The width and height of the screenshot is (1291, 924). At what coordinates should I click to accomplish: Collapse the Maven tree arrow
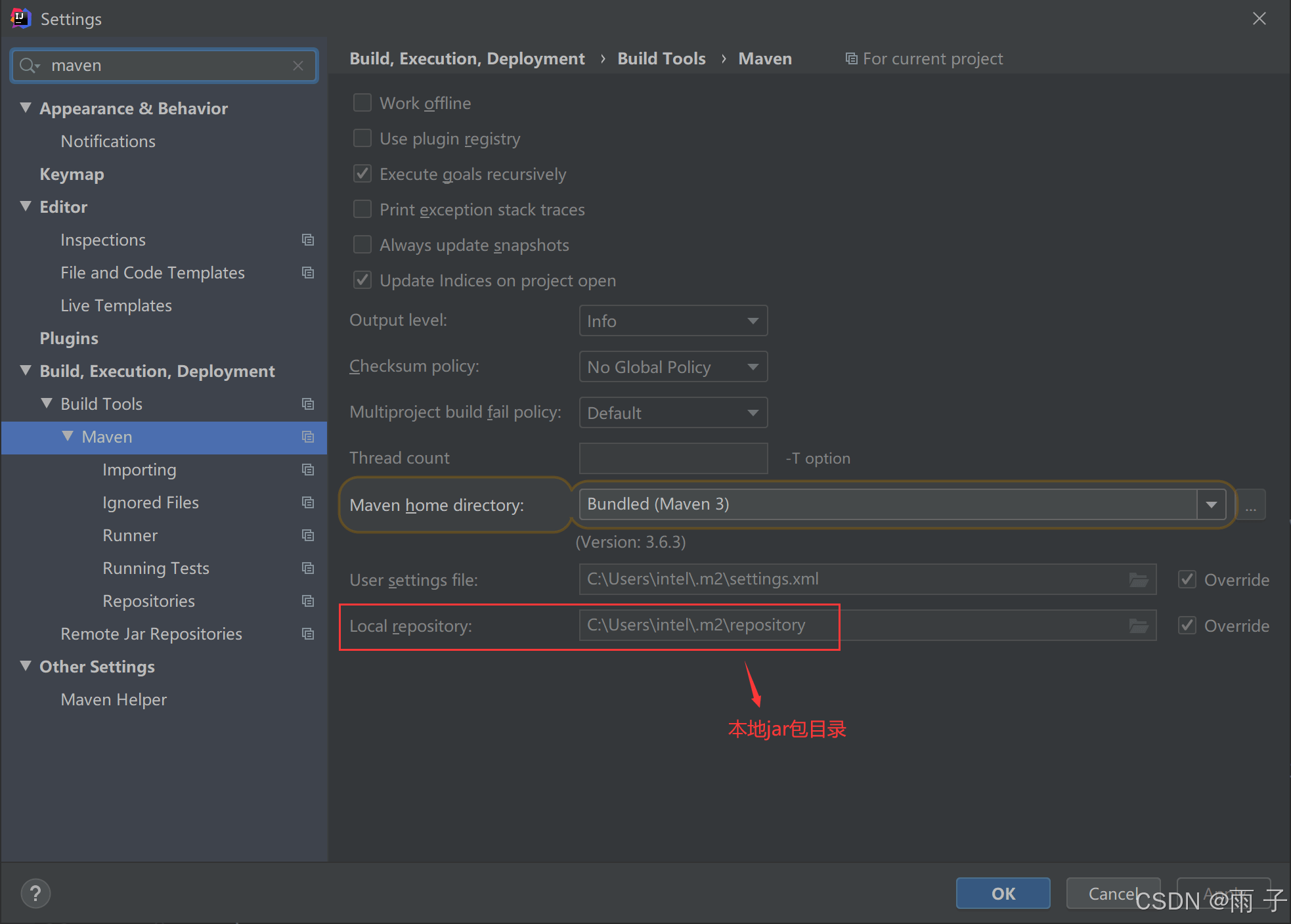point(68,436)
